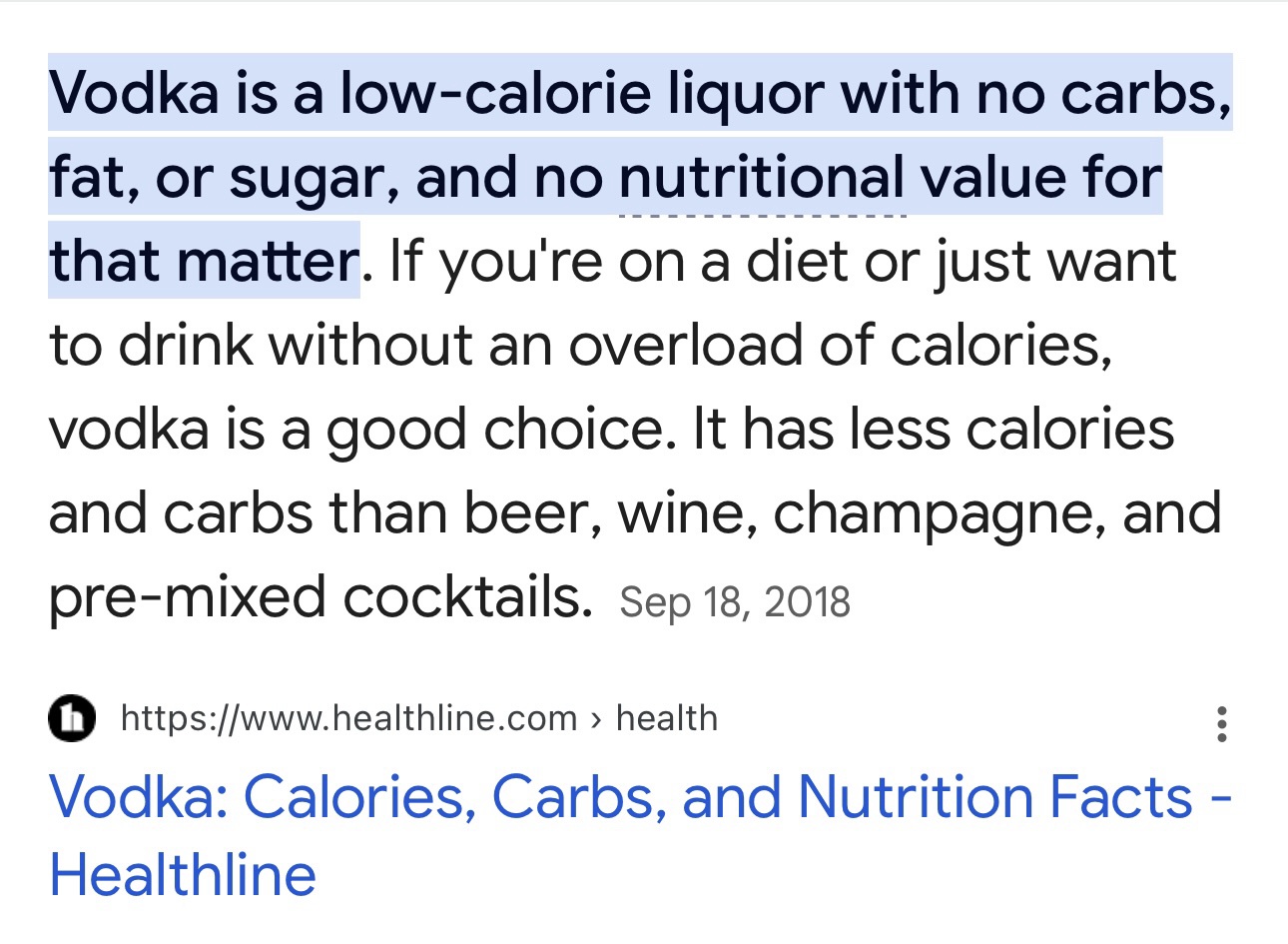
Task: Click the highlighted words "that matter"
Action: coord(204,261)
